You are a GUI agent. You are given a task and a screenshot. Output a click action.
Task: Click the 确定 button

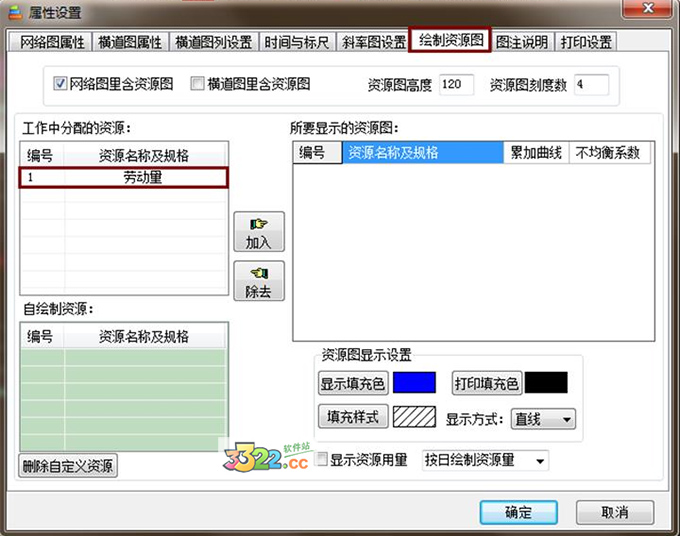(518, 512)
